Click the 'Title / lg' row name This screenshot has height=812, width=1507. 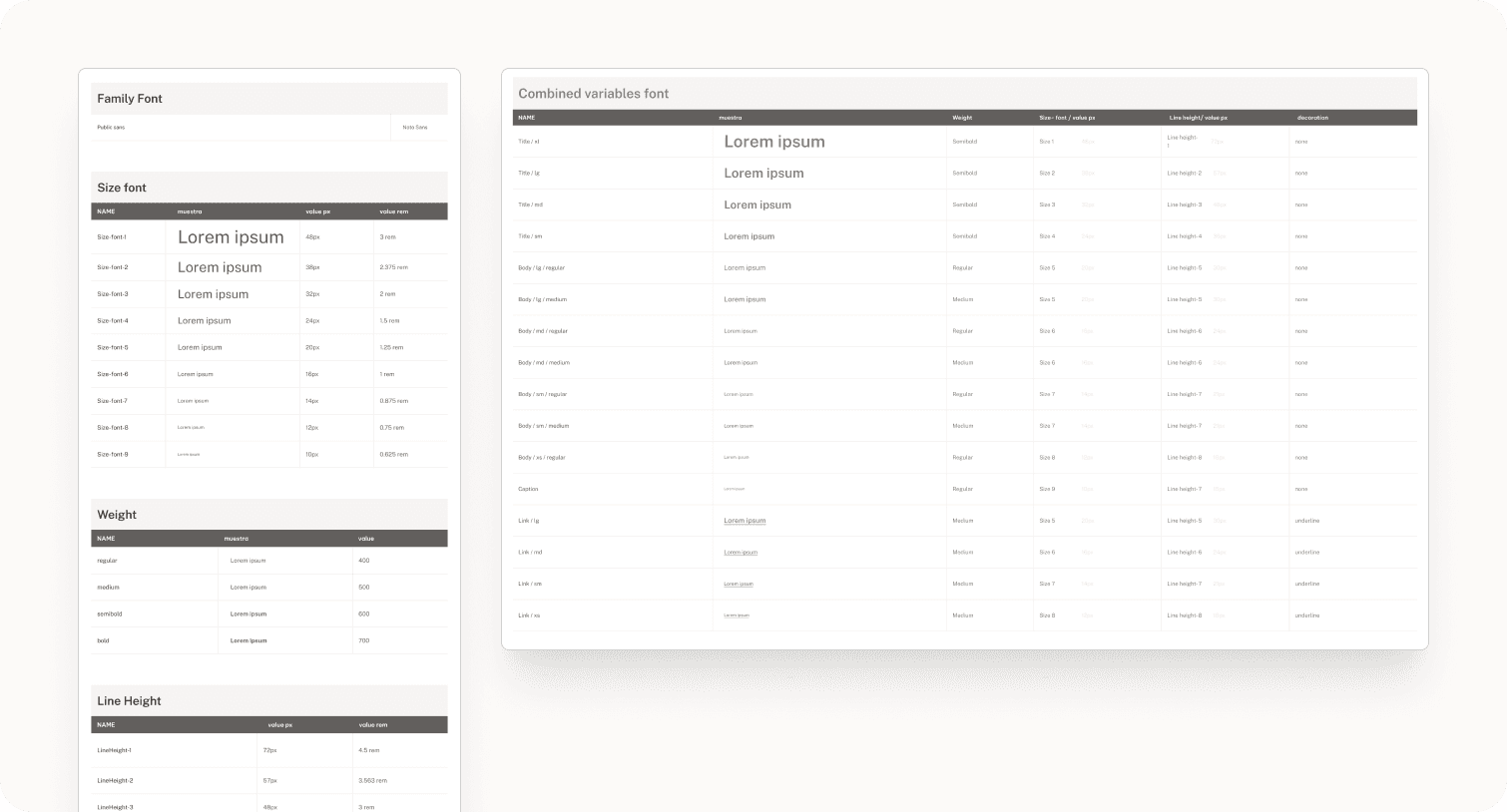tap(529, 174)
